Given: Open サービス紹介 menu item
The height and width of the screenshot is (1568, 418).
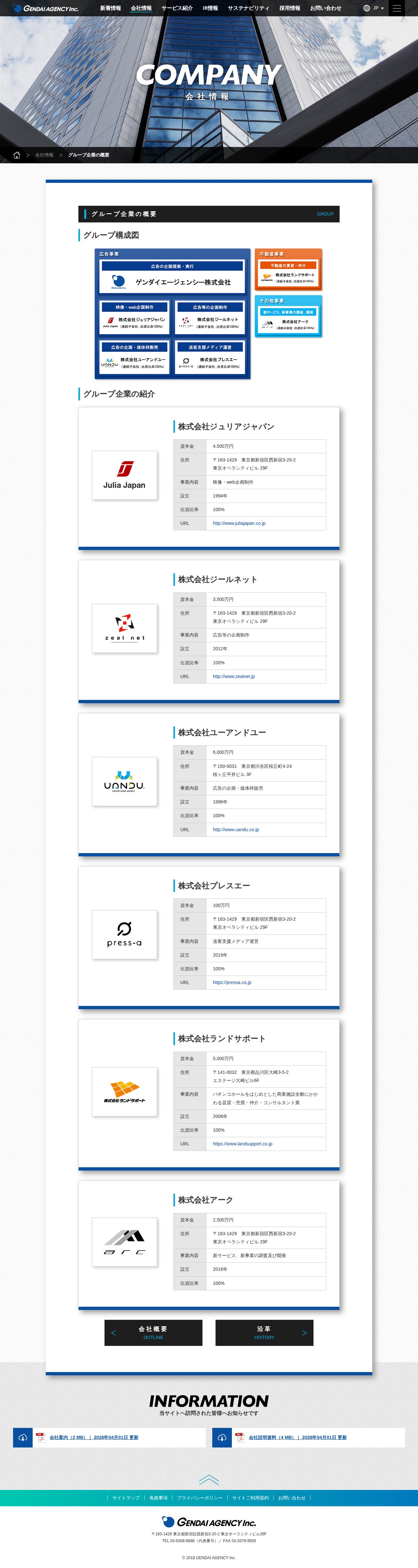Looking at the screenshot, I should [177, 8].
